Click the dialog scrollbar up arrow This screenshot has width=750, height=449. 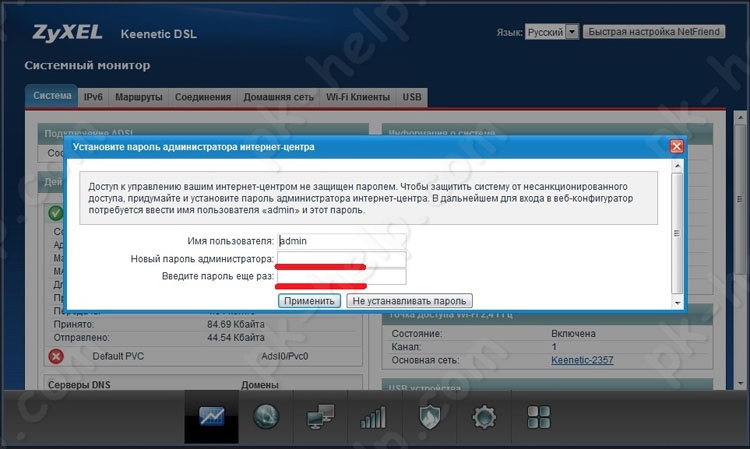click(677, 166)
